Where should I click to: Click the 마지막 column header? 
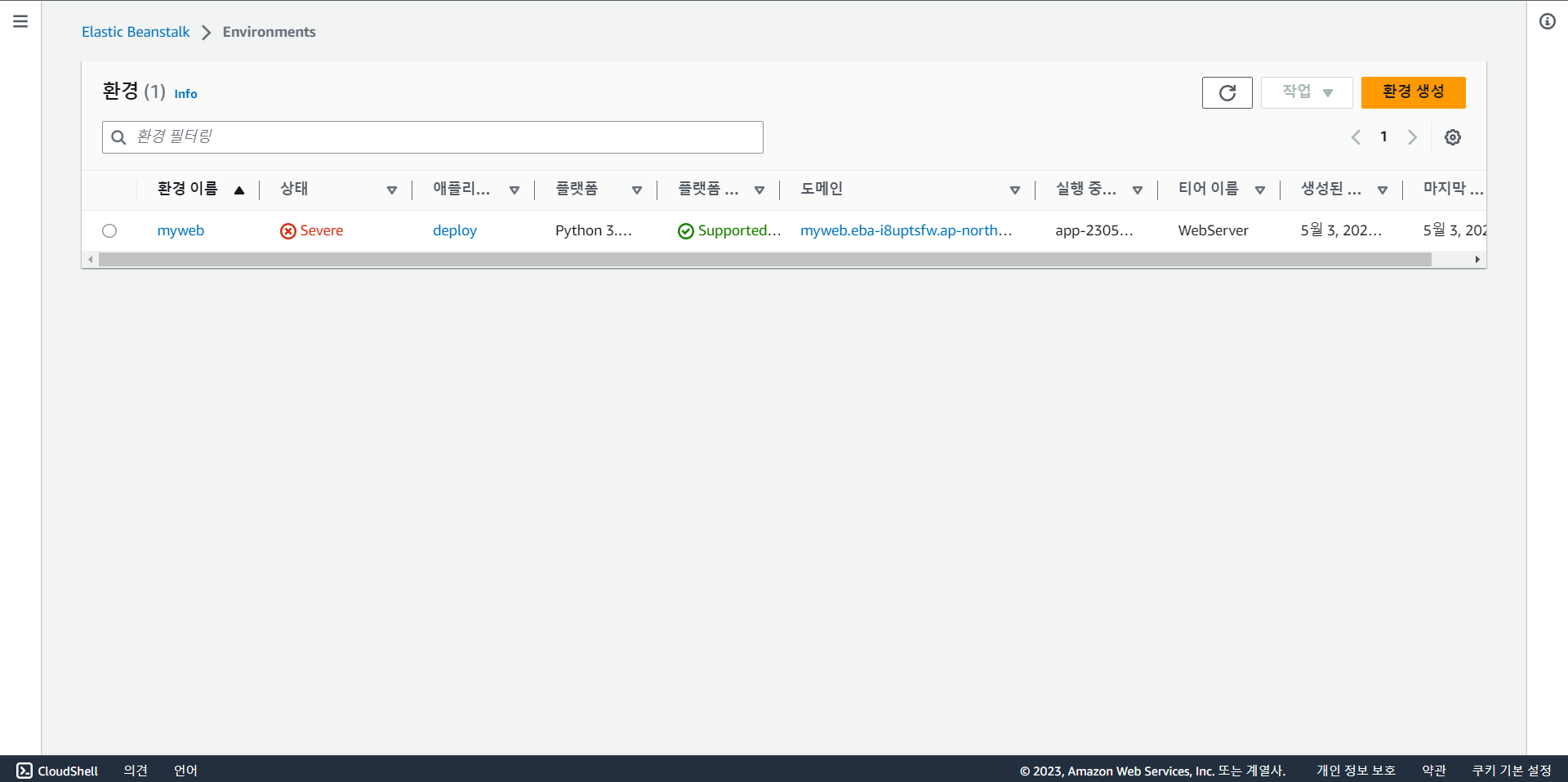1453,189
